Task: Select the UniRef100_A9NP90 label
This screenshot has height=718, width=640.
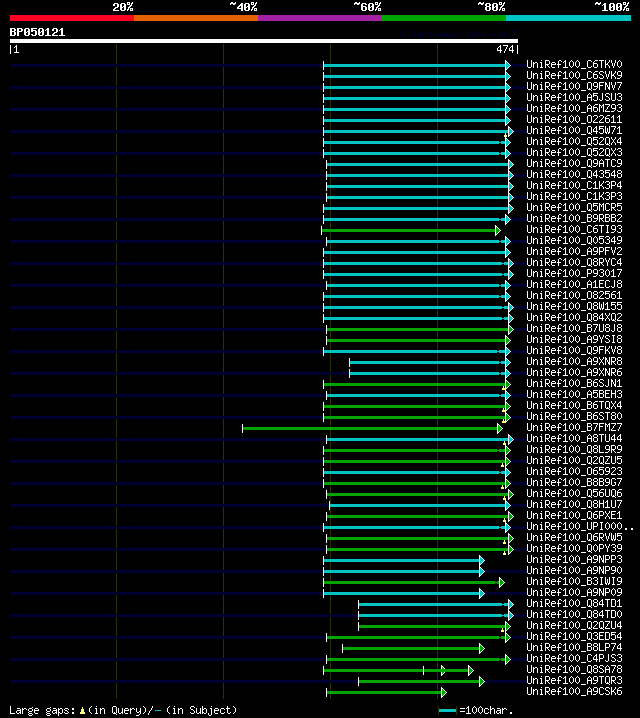Action: tap(574, 570)
